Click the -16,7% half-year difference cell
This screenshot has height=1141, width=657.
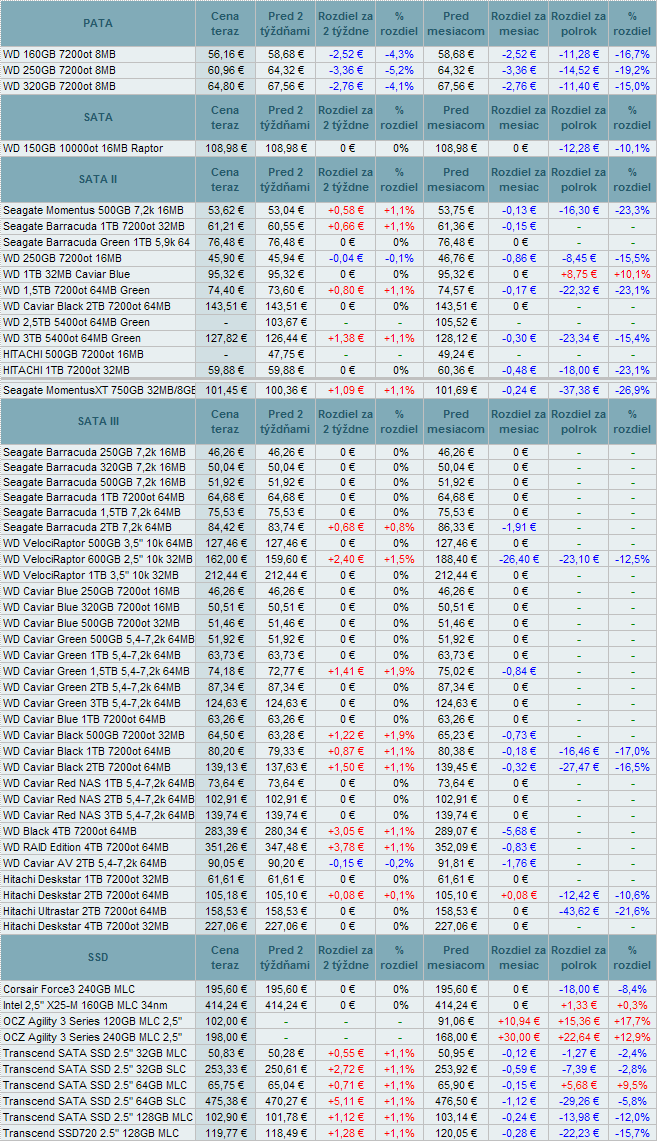(x=632, y=54)
